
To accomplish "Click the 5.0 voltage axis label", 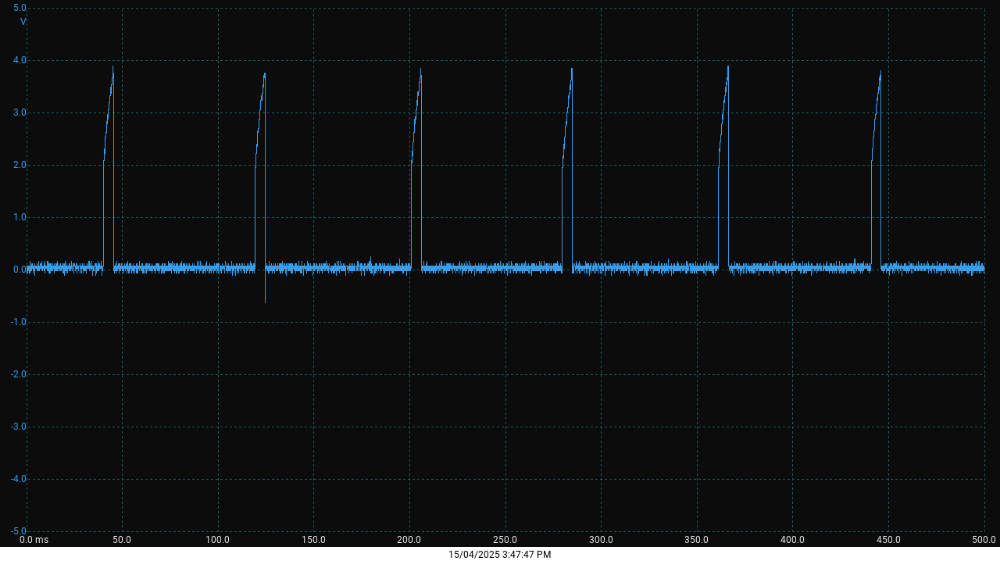I will click(x=20, y=8).
